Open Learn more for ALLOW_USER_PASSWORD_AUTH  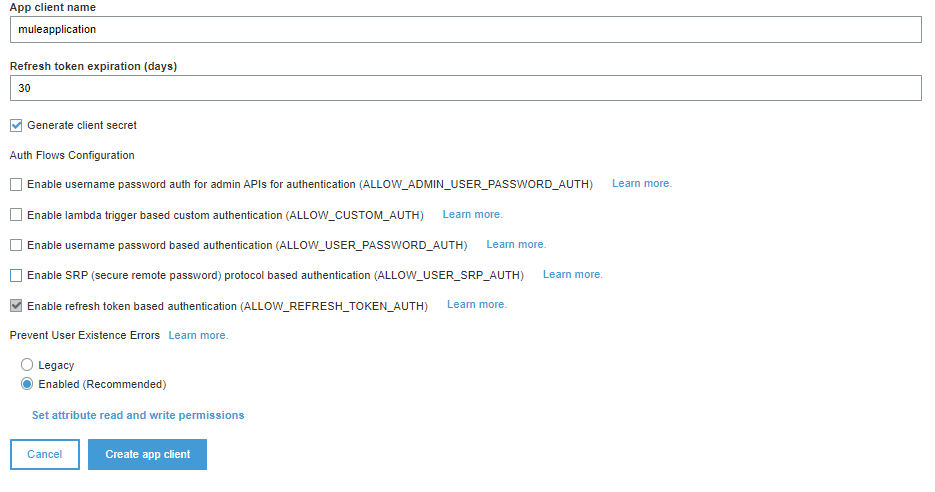[x=516, y=244]
